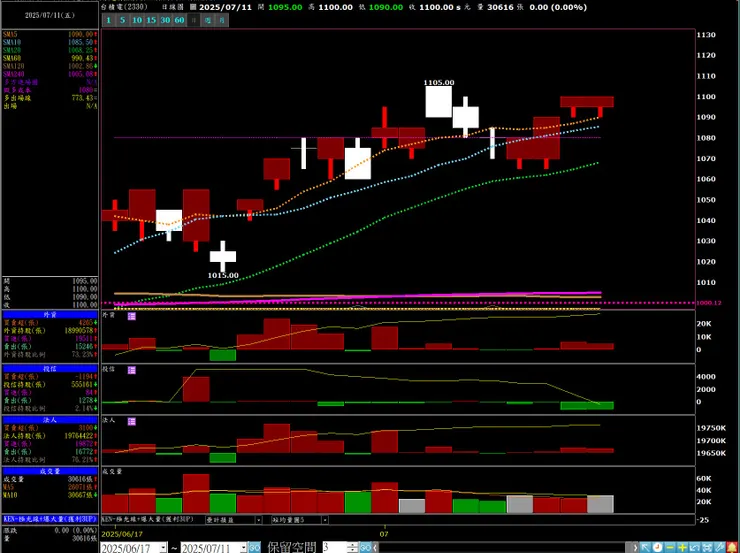
Task: Click the SMA120 indicator label
Action: pyautogui.click(x=13, y=66)
